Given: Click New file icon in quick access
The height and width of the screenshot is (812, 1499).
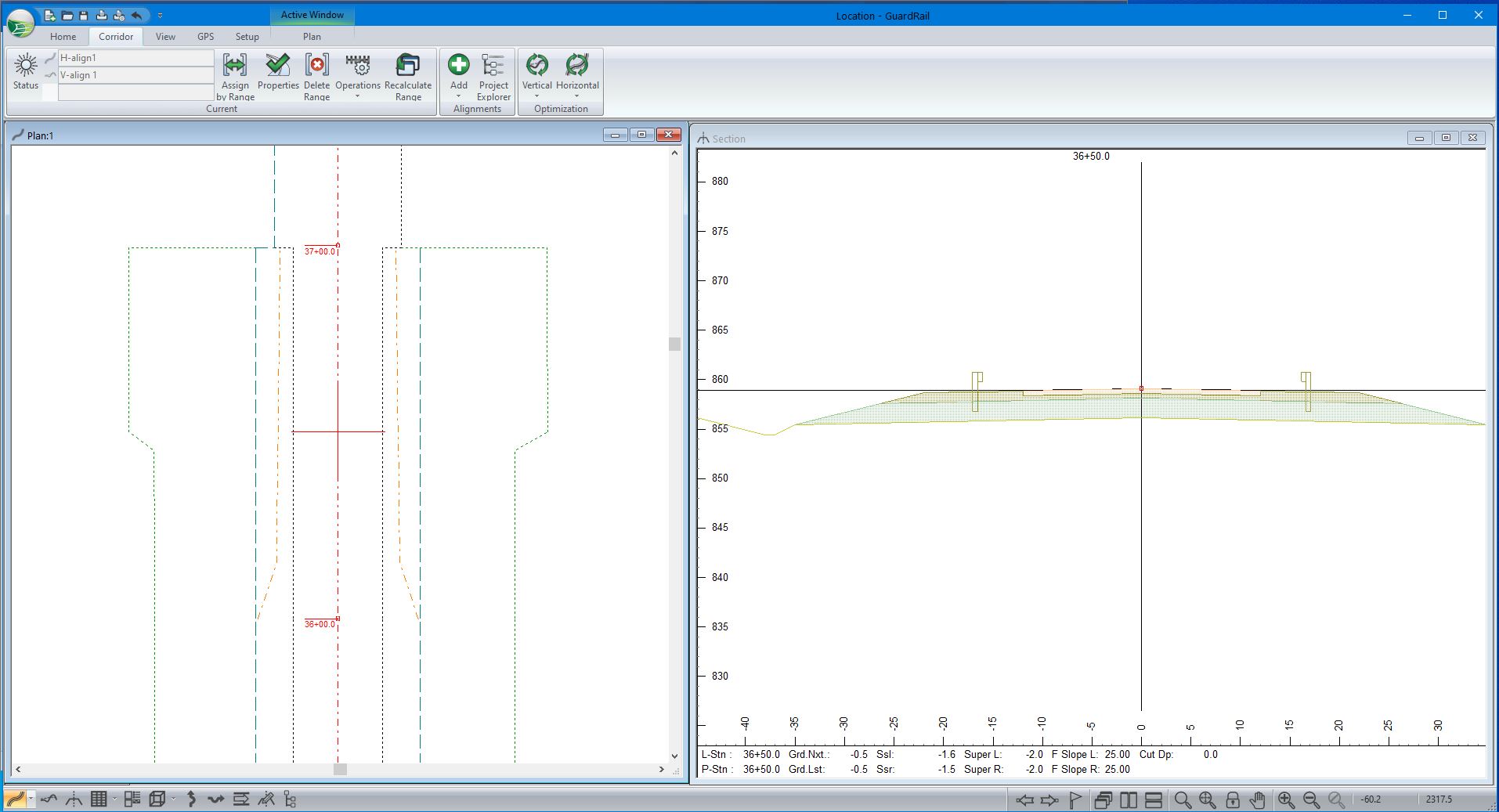Looking at the screenshot, I should tap(50, 15).
